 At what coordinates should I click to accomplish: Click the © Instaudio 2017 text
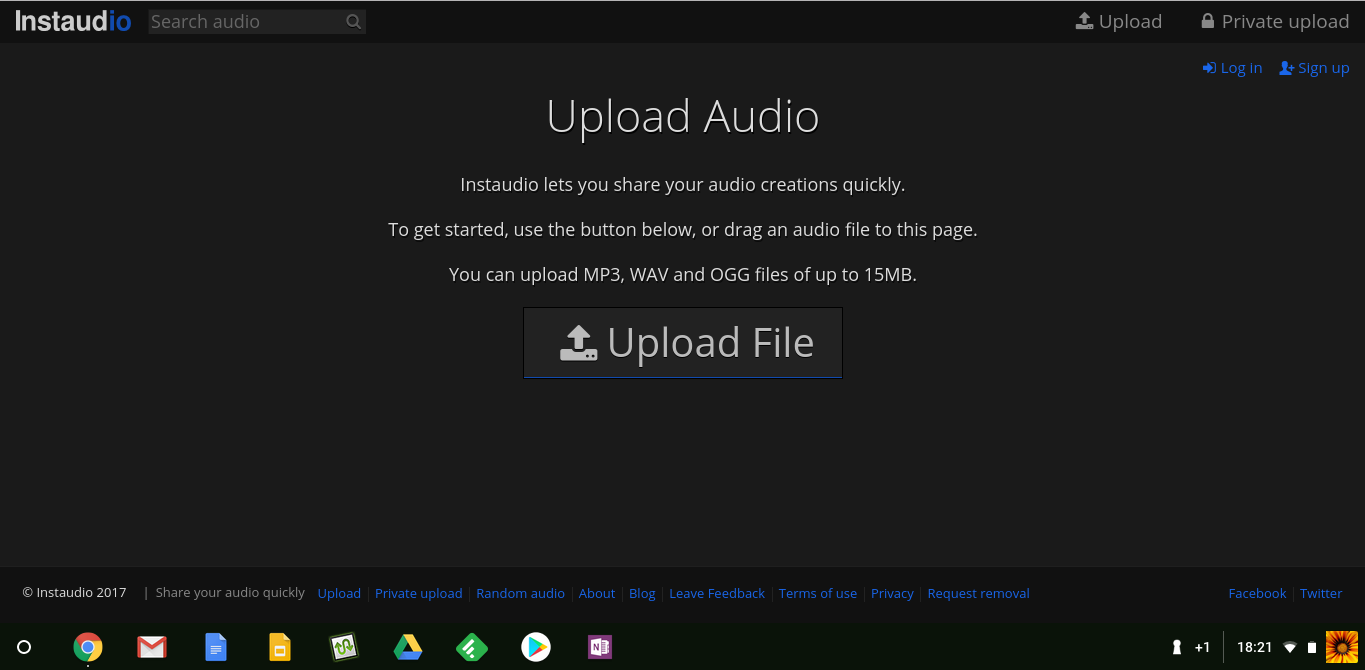(75, 593)
